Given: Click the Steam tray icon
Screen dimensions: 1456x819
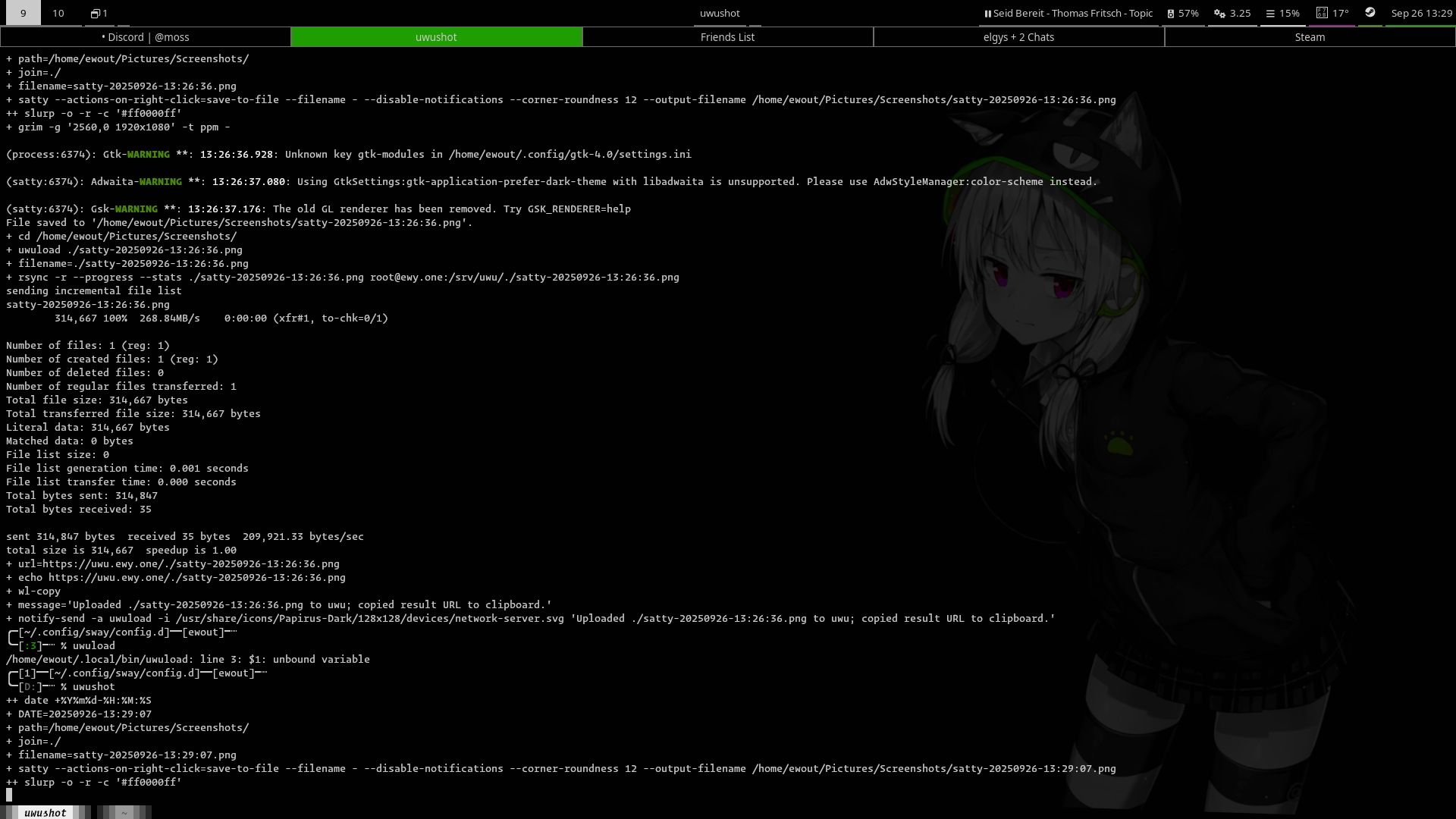Looking at the screenshot, I should (1370, 12).
